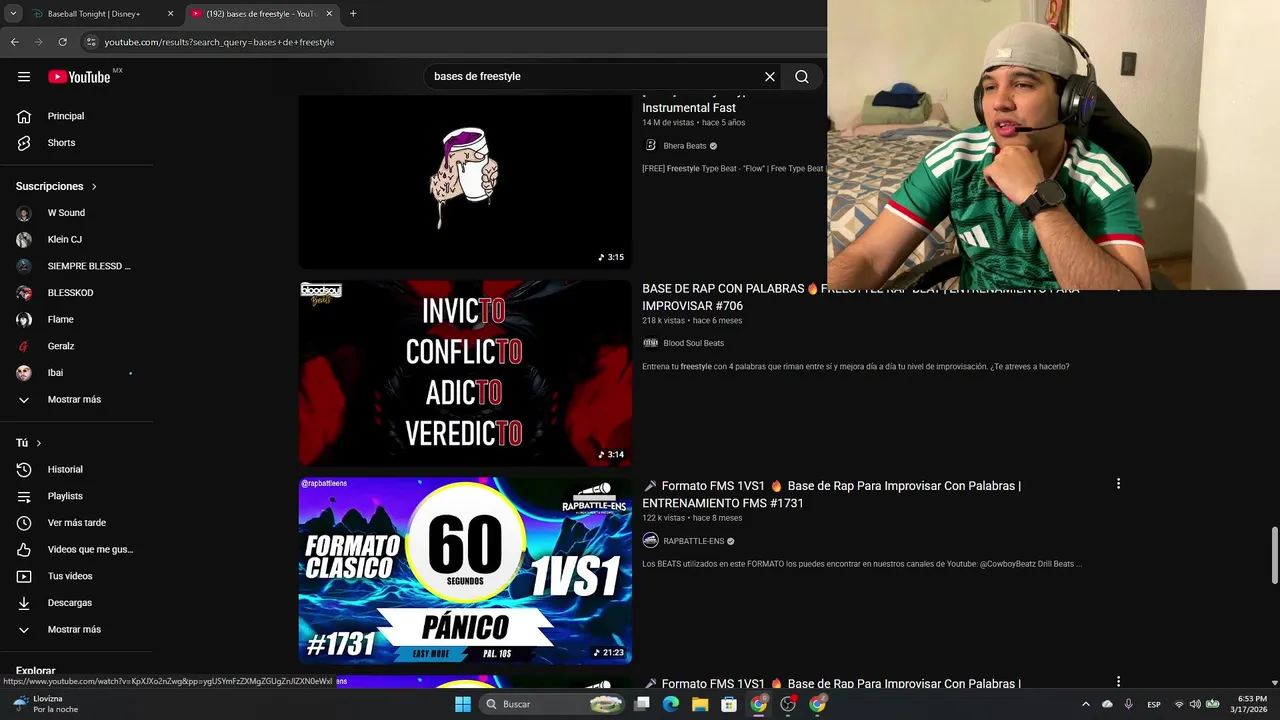Screen dimensions: 1280x720
Task: Close the Baseball Tonight tab
Action: pyautogui.click(x=170, y=14)
